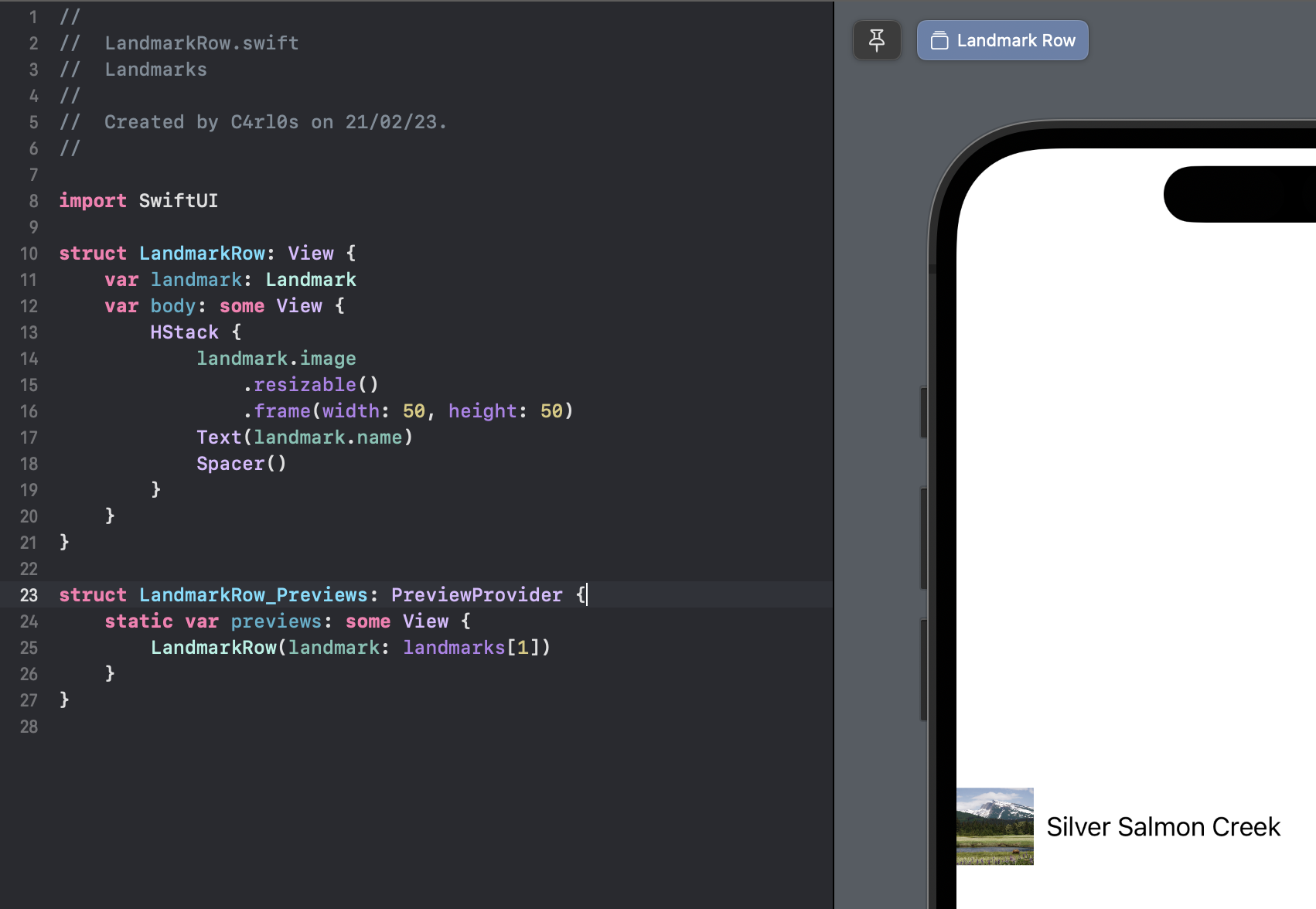
Task: Click the 'height' parameter on line 16
Action: point(482,411)
